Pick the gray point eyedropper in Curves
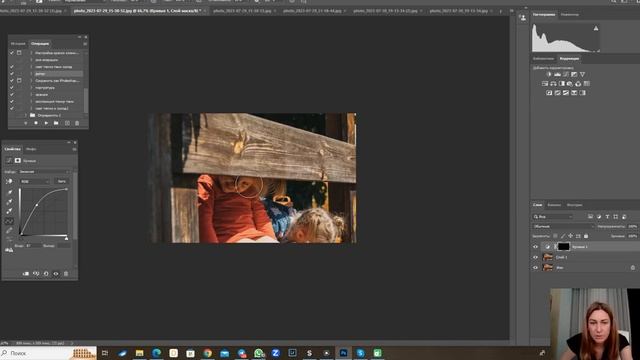 click(9, 202)
